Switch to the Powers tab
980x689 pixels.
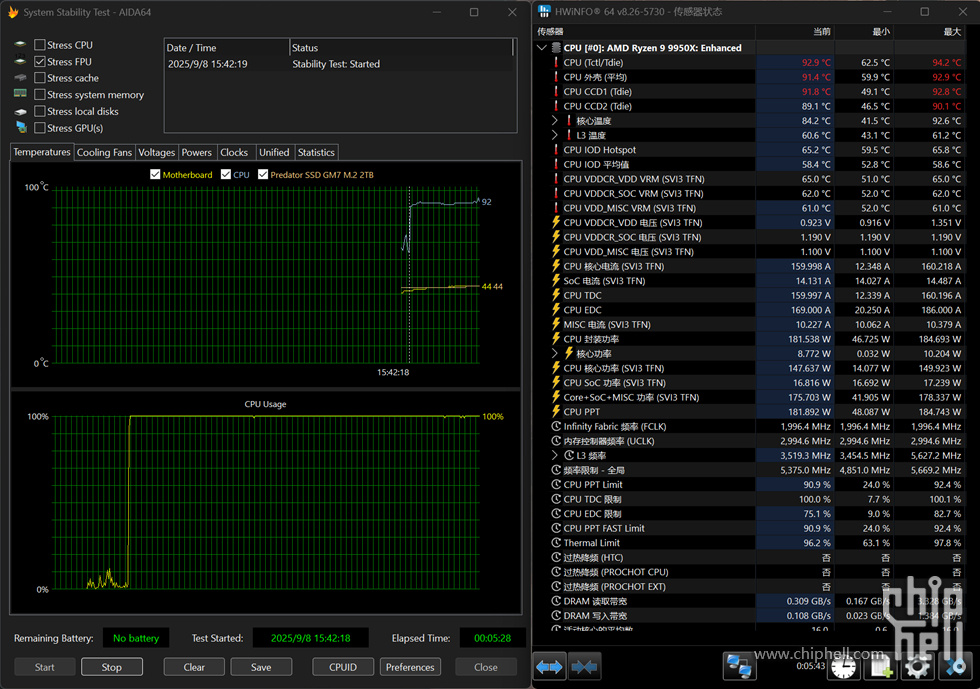pos(196,153)
